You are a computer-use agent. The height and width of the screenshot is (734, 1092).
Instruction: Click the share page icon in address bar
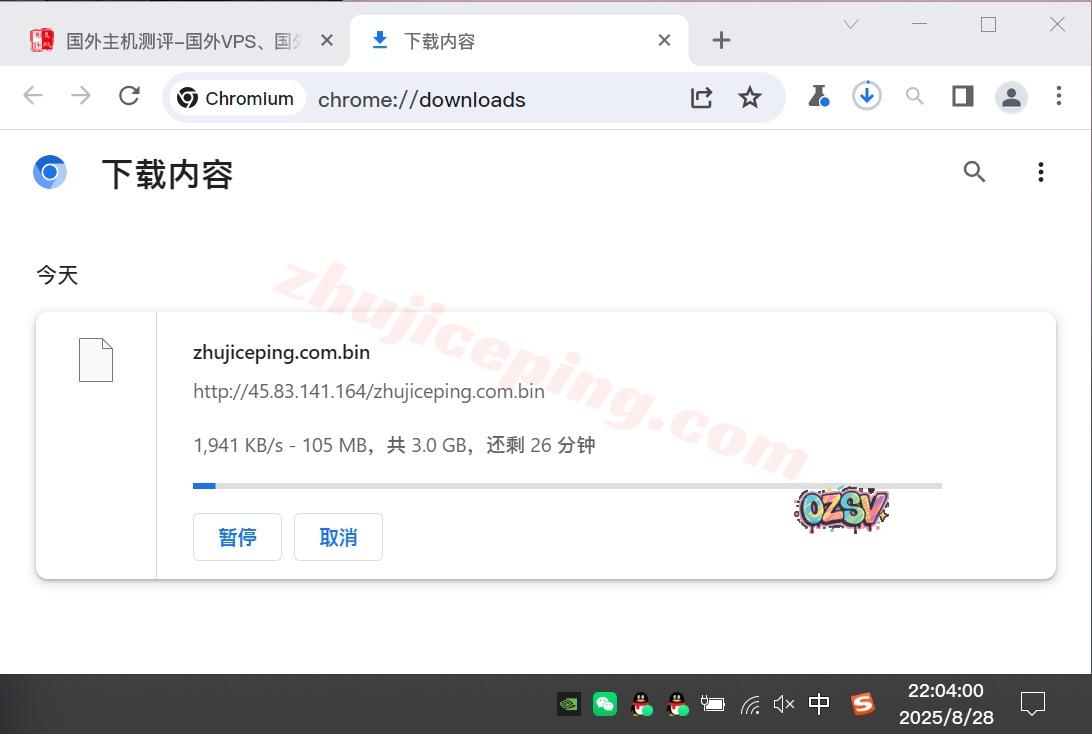701,97
